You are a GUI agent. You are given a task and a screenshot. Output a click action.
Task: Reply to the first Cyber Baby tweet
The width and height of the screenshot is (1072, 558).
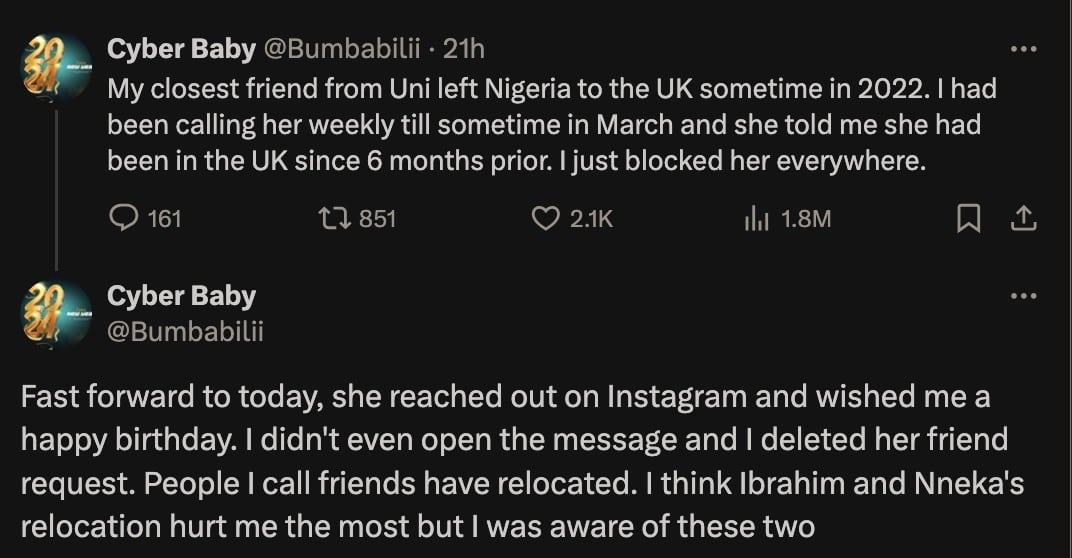[122, 218]
